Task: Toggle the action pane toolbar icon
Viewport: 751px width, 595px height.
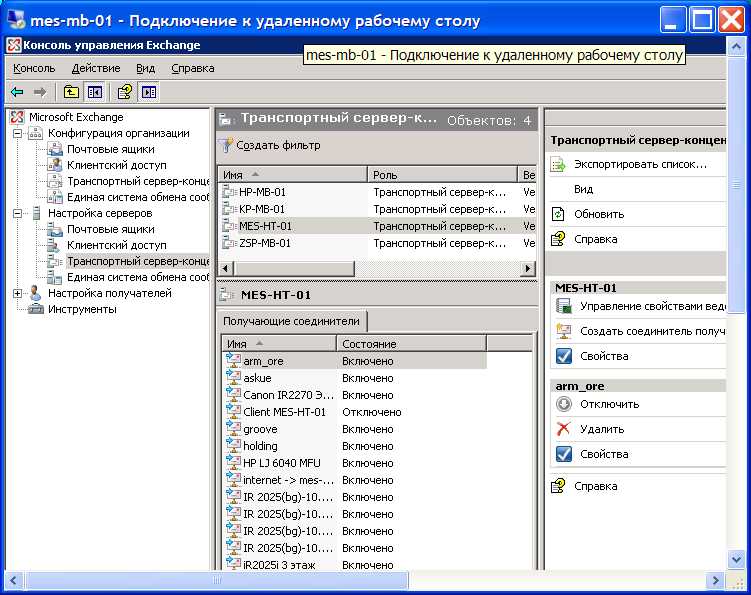Action: (149, 92)
